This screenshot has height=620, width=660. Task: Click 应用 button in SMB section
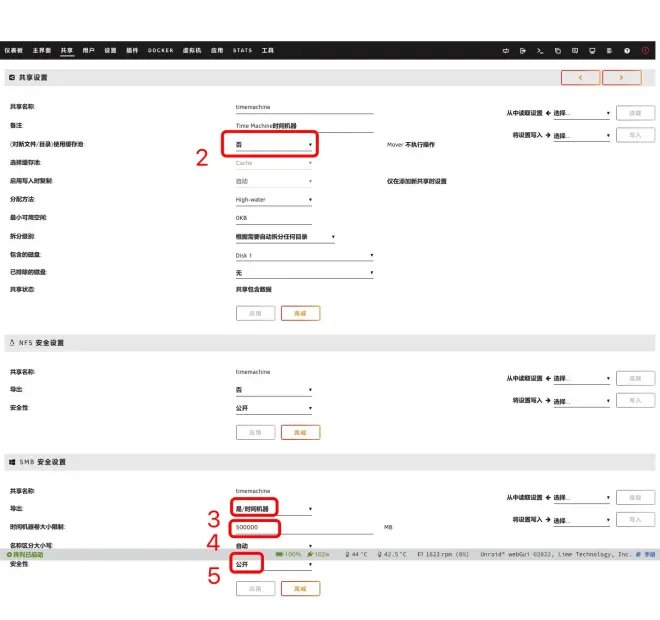point(255,588)
